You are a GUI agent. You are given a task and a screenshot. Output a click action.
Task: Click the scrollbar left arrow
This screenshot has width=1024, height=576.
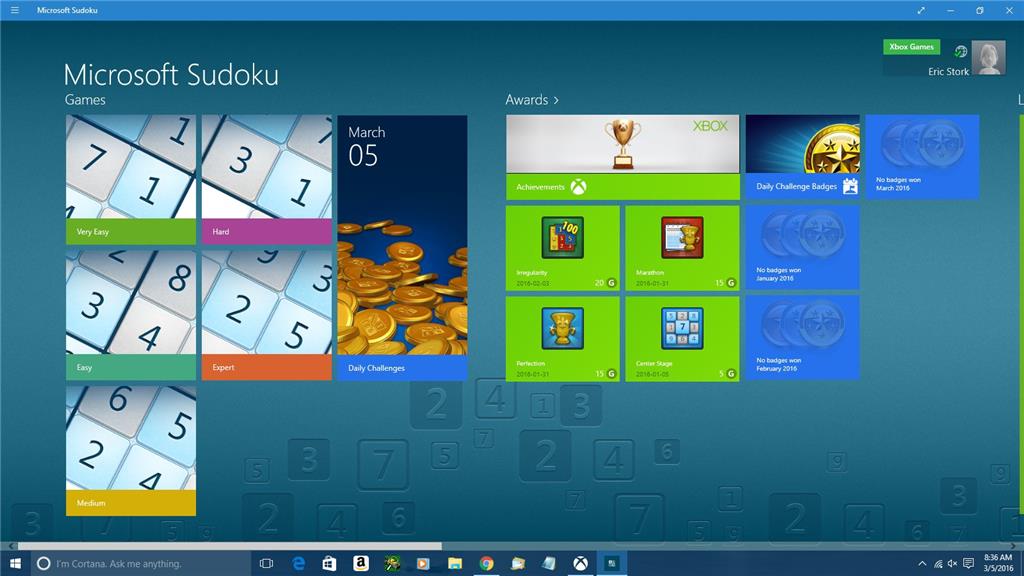pyautogui.click(x=11, y=546)
